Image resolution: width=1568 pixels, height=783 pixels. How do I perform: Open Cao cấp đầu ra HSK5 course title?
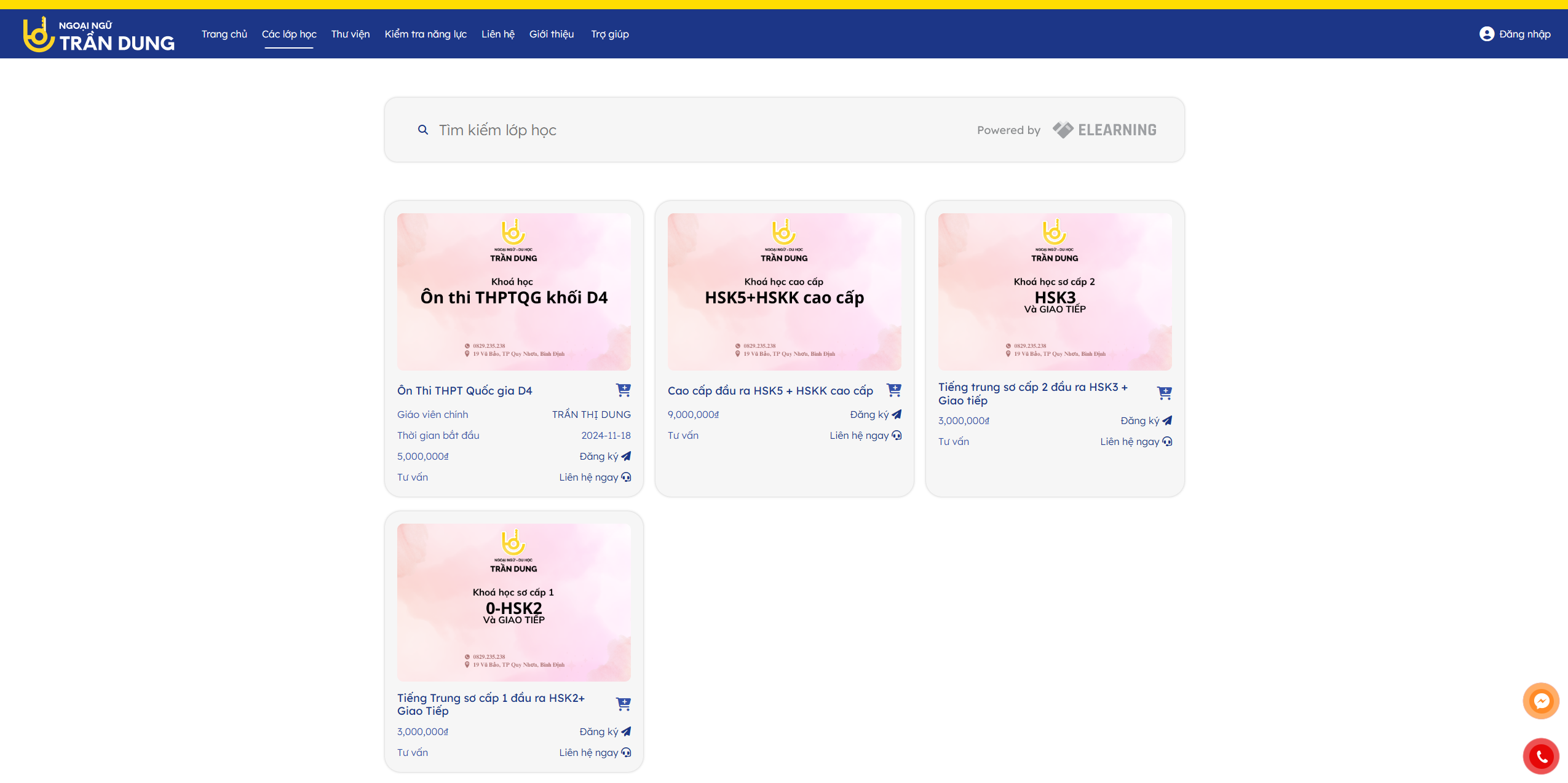770,390
